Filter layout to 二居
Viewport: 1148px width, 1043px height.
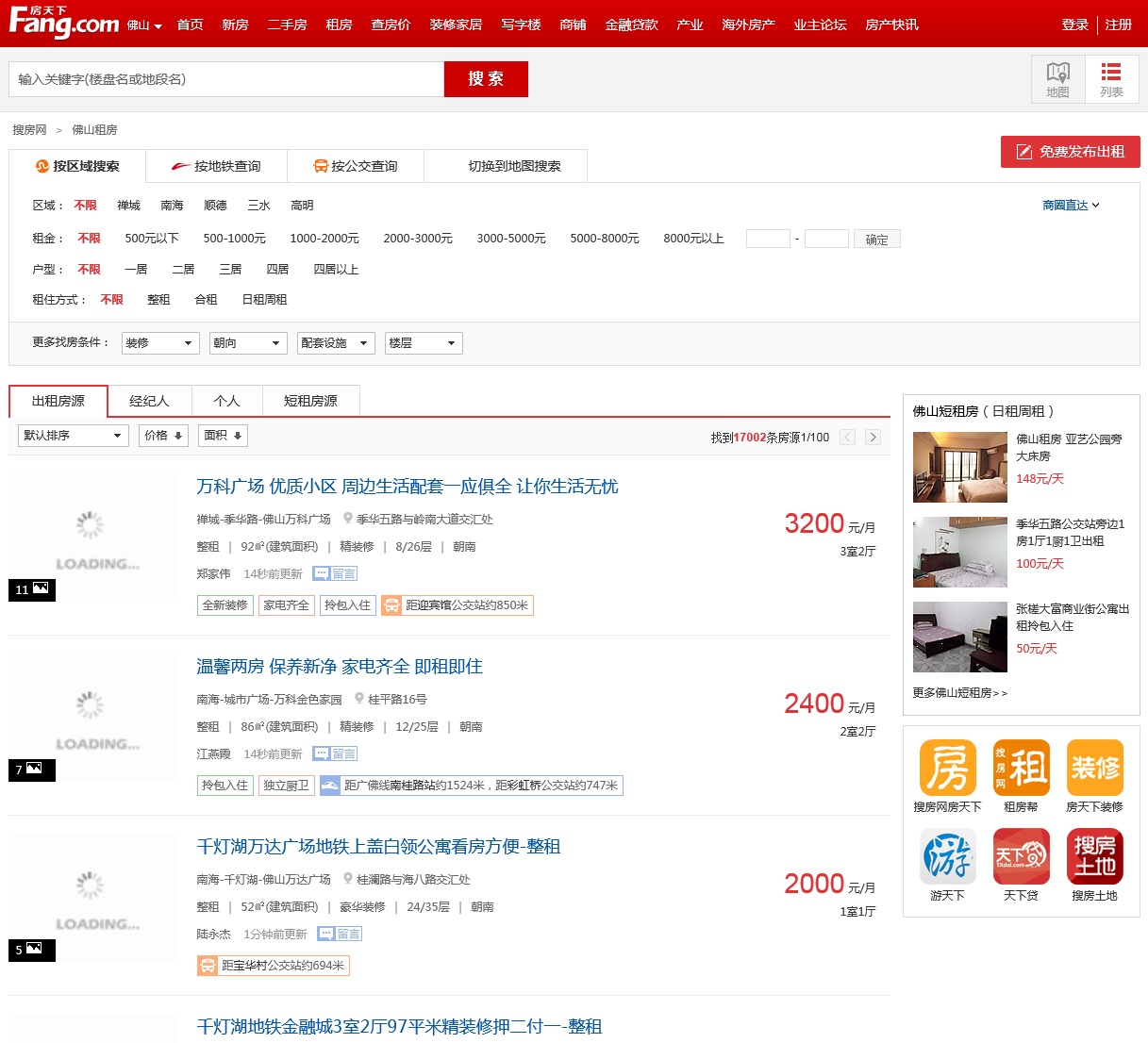183,270
